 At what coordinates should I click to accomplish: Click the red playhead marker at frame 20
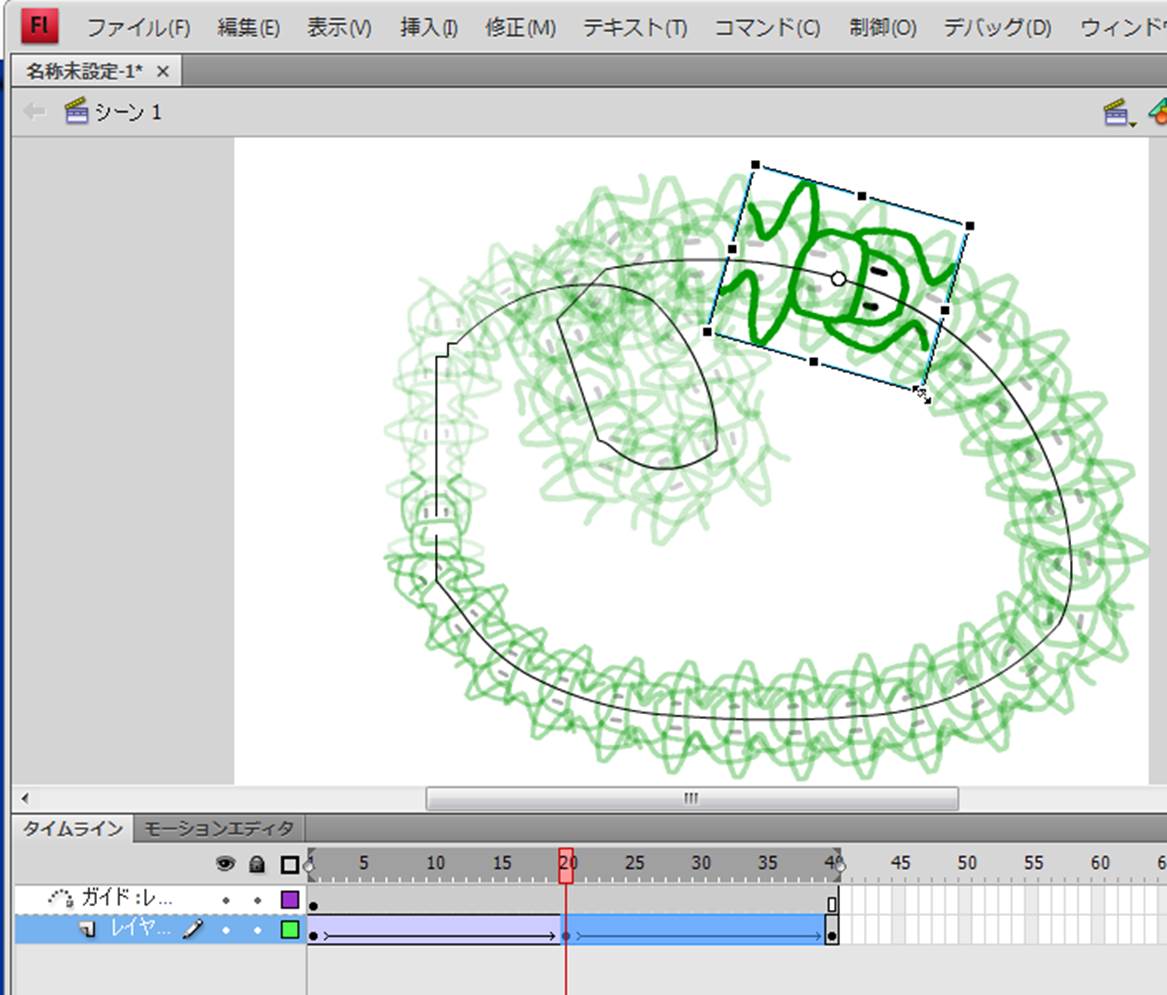tap(566, 865)
